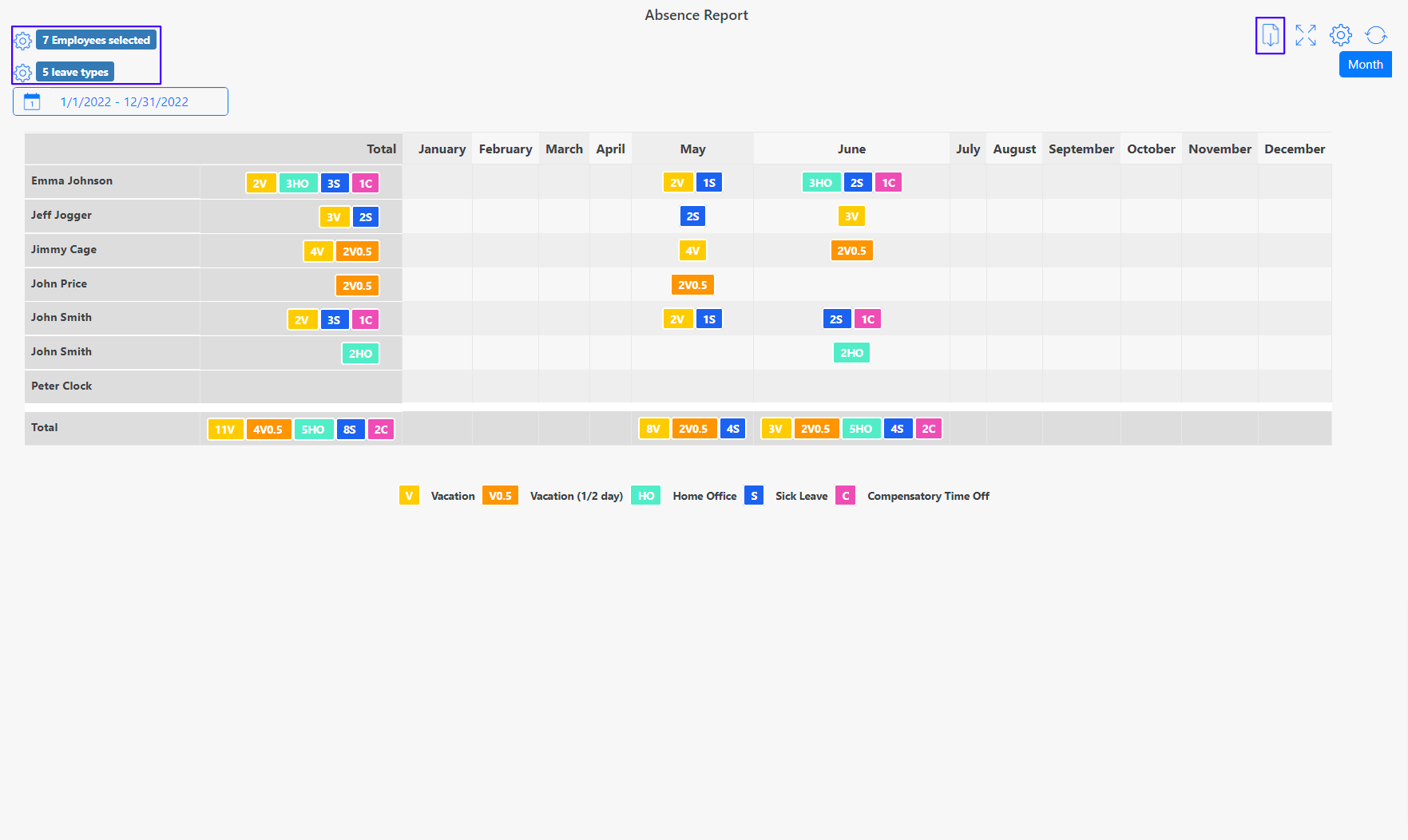Click the Home Office HO legend swatch
This screenshot has height=840, width=1408.
[645, 496]
